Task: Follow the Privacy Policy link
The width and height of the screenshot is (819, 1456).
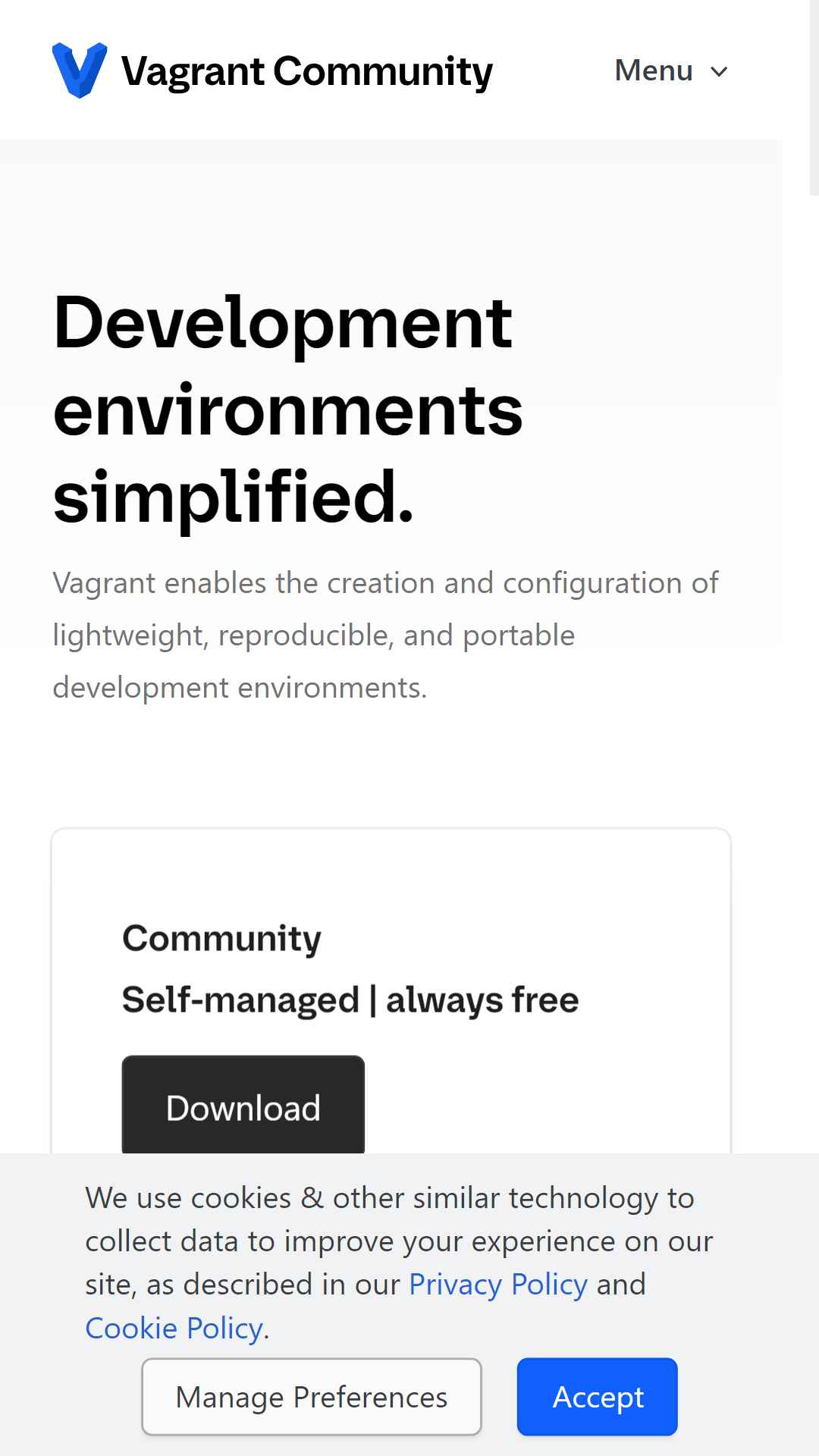Action: pyautogui.click(x=498, y=1285)
